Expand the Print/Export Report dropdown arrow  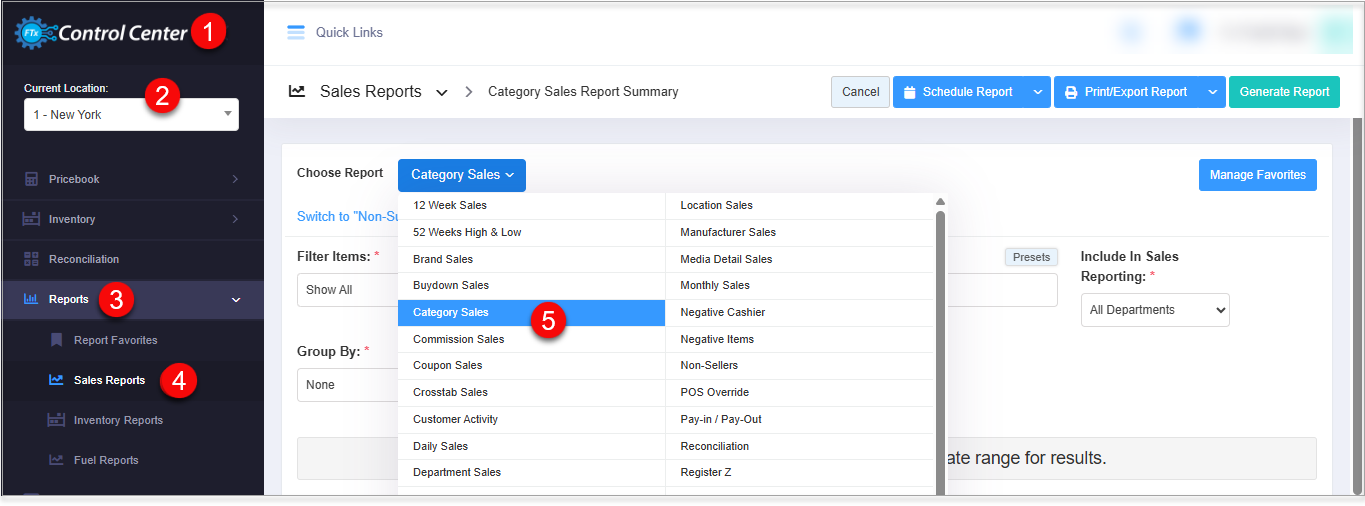click(x=1212, y=92)
